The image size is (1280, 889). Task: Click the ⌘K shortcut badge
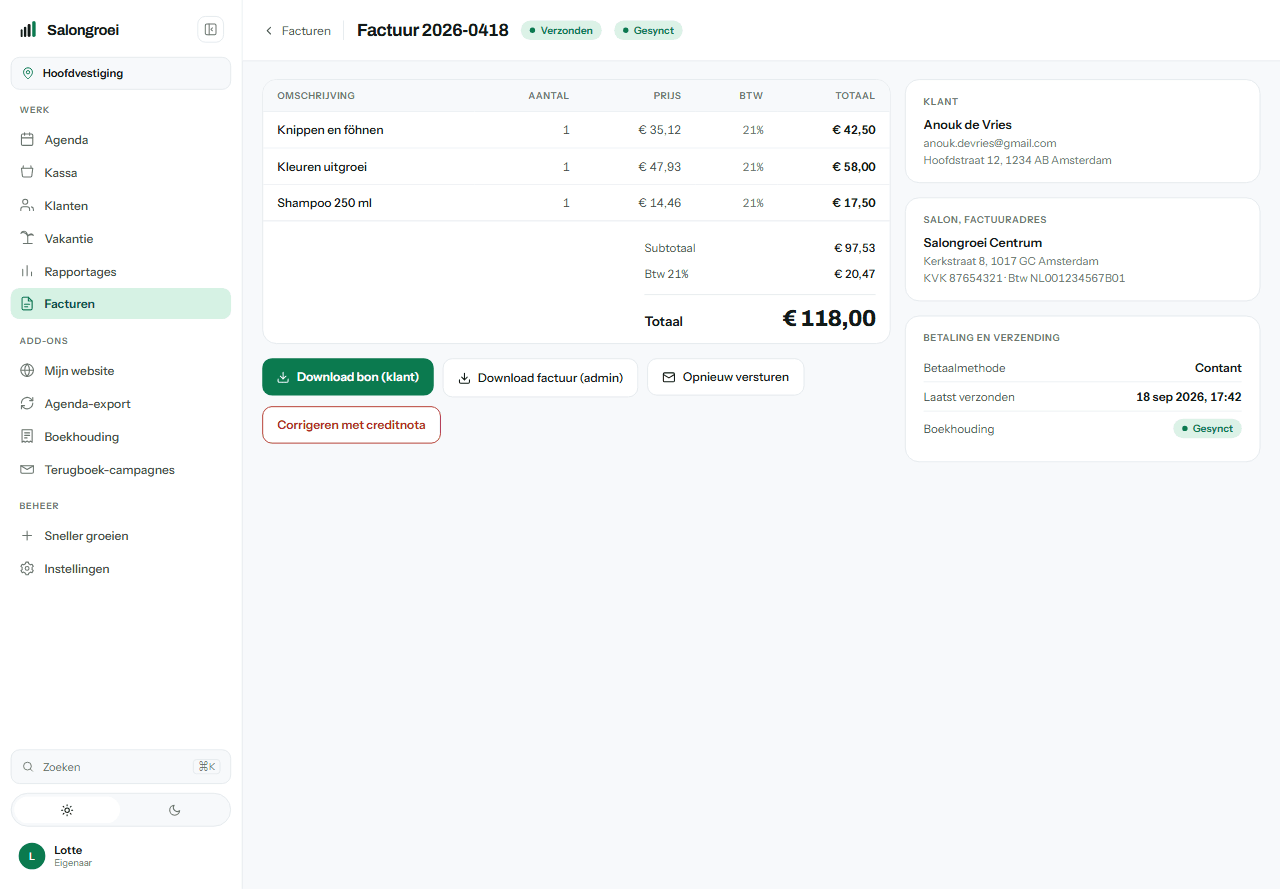click(207, 767)
